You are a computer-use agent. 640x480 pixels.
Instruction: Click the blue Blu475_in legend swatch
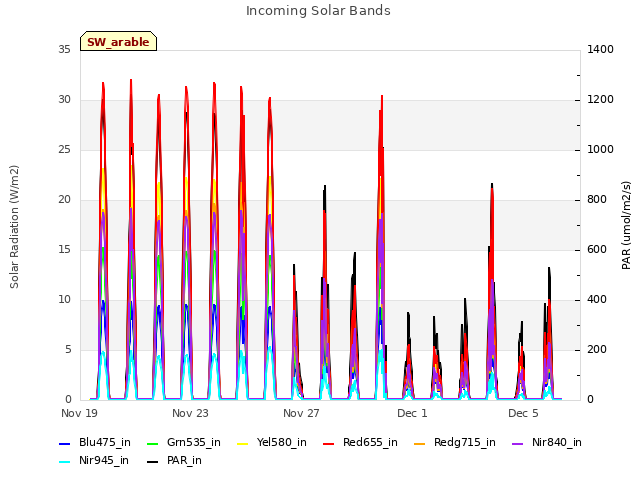click(65, 444)
